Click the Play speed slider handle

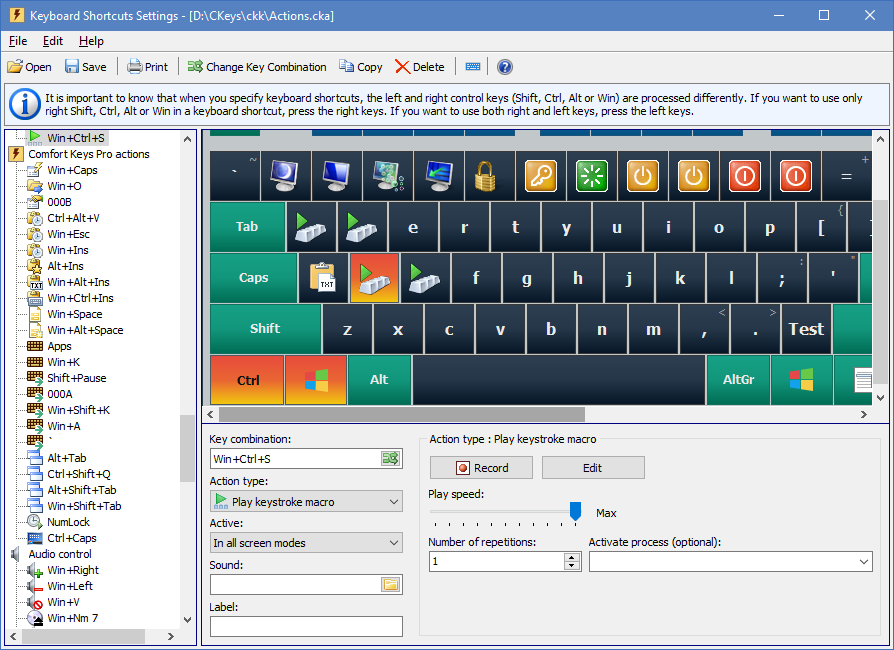575,511
